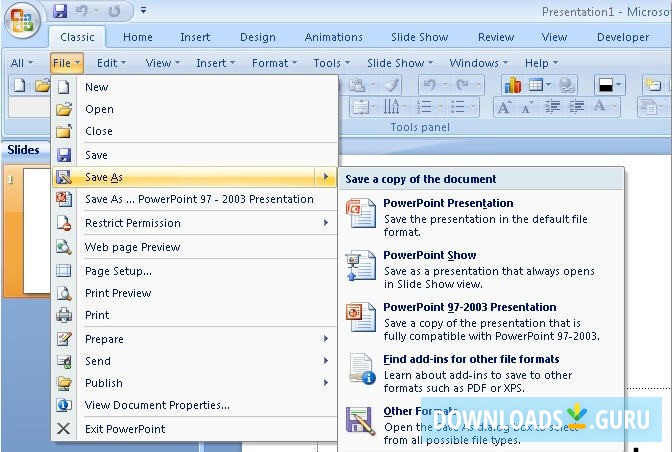Click the Increase Font Size icon

pos(504,107)
